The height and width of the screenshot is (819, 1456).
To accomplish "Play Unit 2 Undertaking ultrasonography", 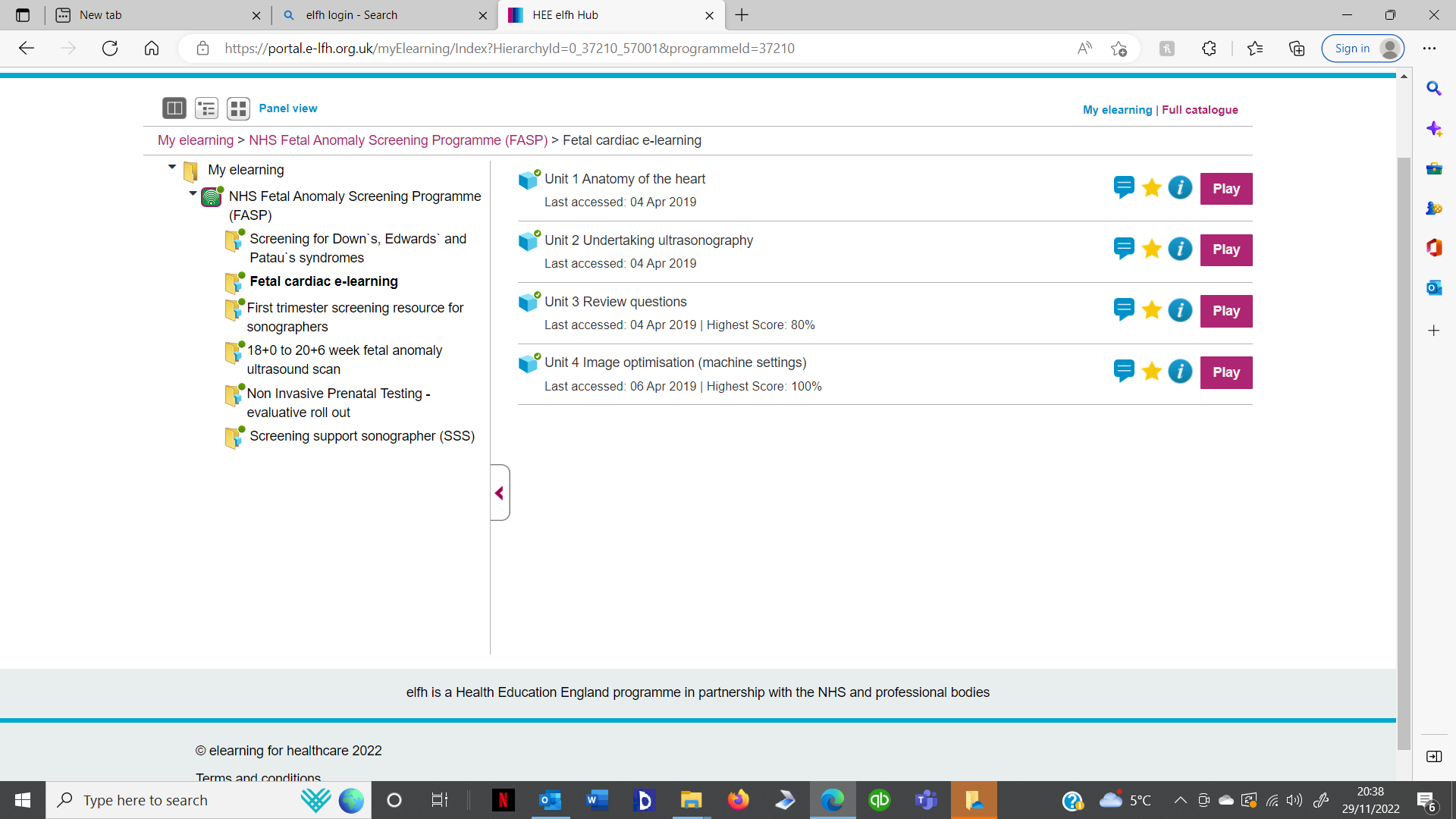I will click(x=1225, y=249).
